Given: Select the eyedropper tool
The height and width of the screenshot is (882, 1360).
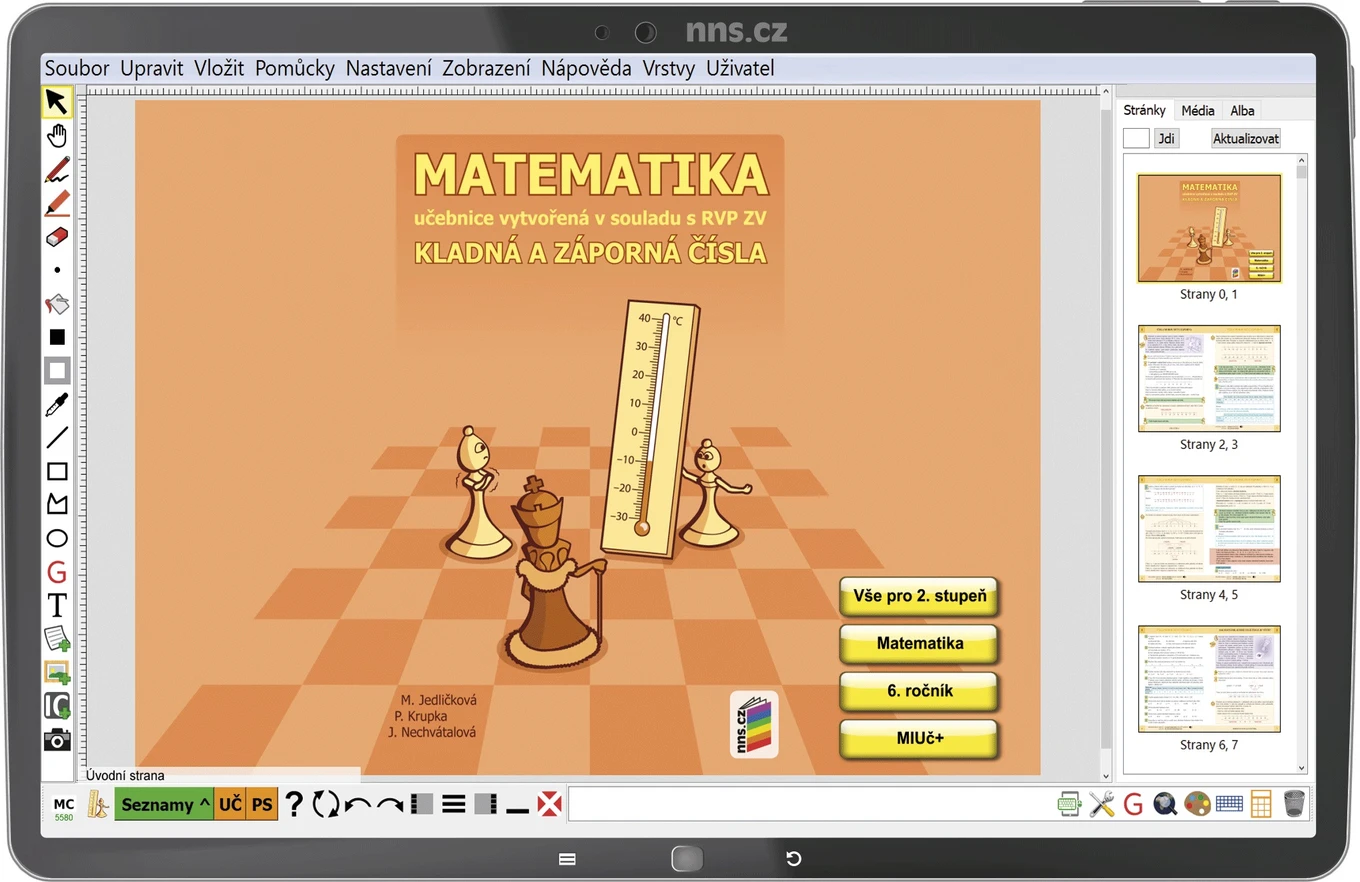Looking at the screenshot, I should [57, 405].
